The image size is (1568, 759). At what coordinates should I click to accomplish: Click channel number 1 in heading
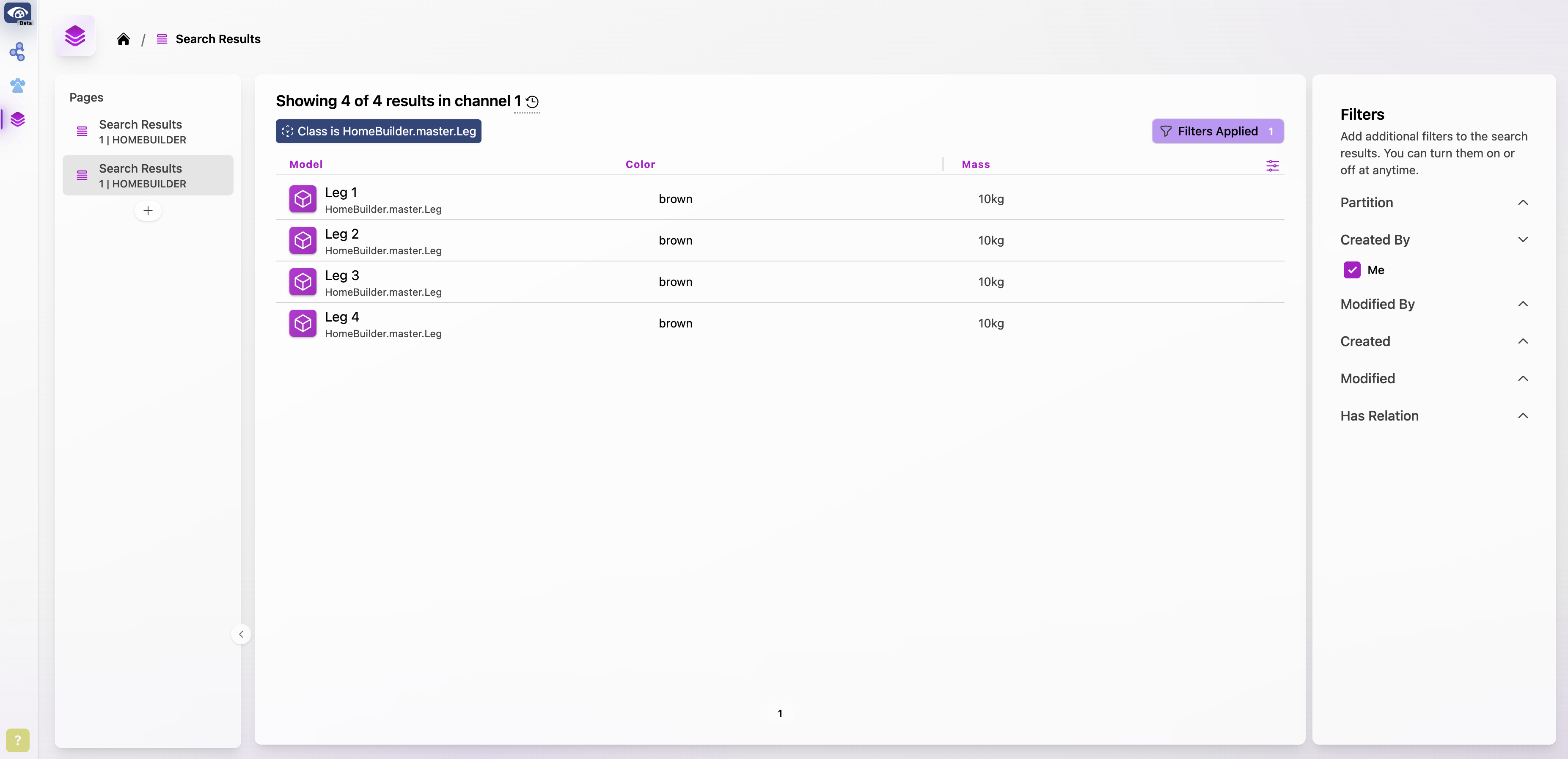(x=517, y=101)
